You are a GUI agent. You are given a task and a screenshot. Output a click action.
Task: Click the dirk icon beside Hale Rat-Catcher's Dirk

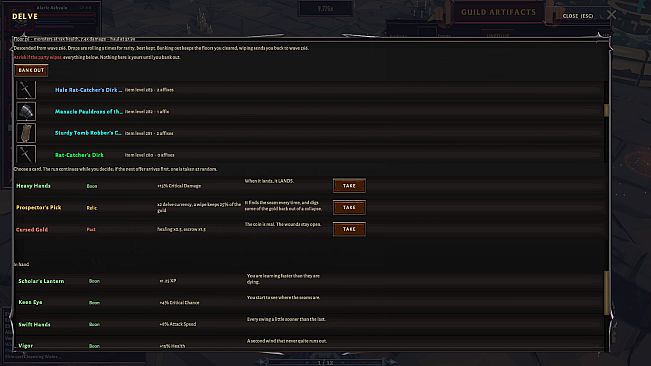tap(26, 90)
